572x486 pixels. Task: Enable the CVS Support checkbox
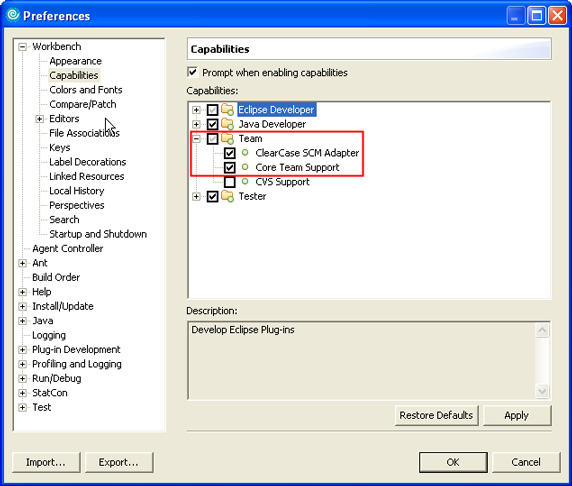229,182
